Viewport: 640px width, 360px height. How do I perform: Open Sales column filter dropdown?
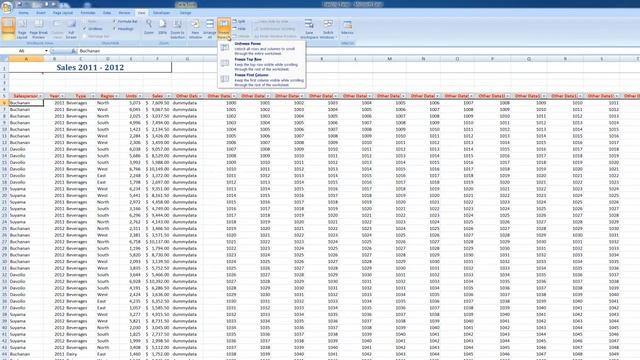coord(168,96)
